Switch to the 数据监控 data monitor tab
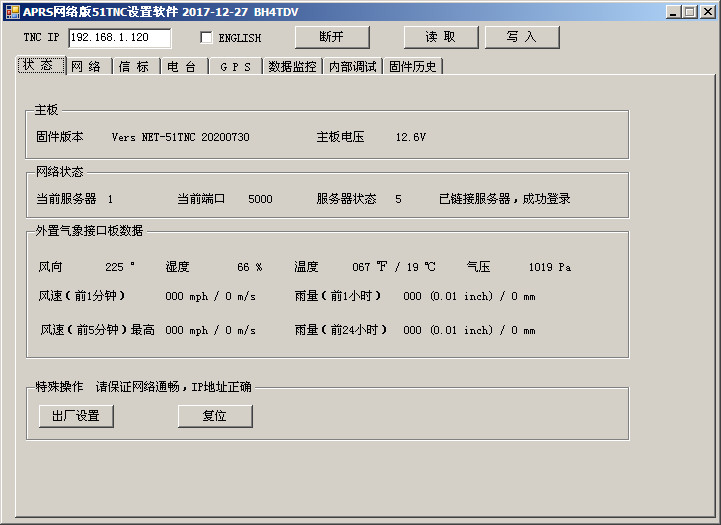 pos(292,67)
